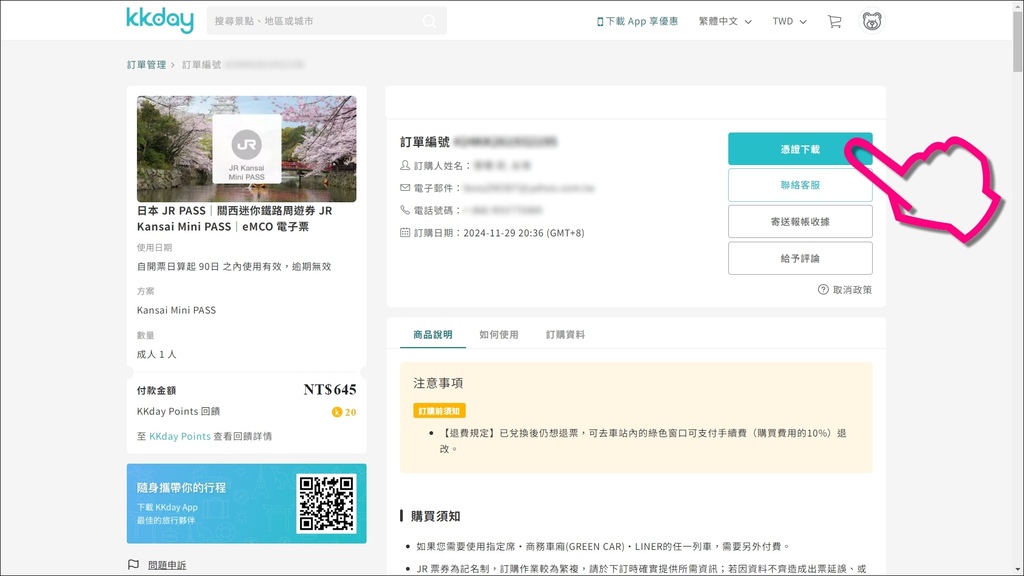The image size is (1024, 576).
Task: Click the product title 日本 JR PASS
Action: 234,219
